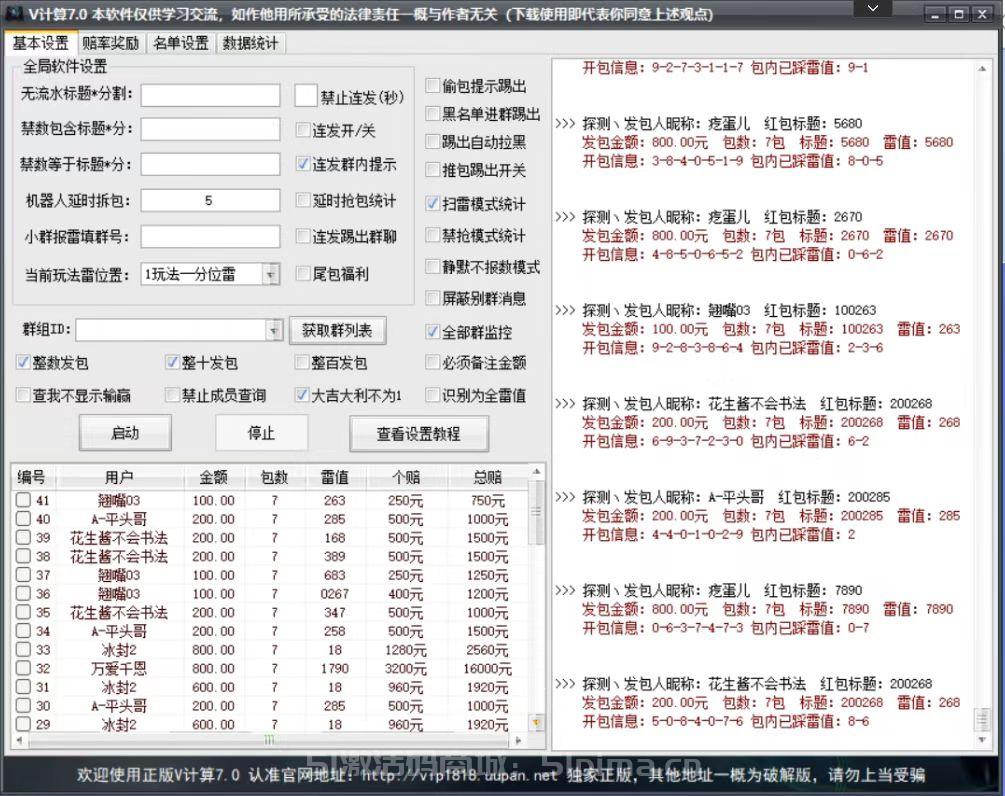Enable 延时抢包统计 checkbox
1005x796 pixels.
[x=303, y=200]
